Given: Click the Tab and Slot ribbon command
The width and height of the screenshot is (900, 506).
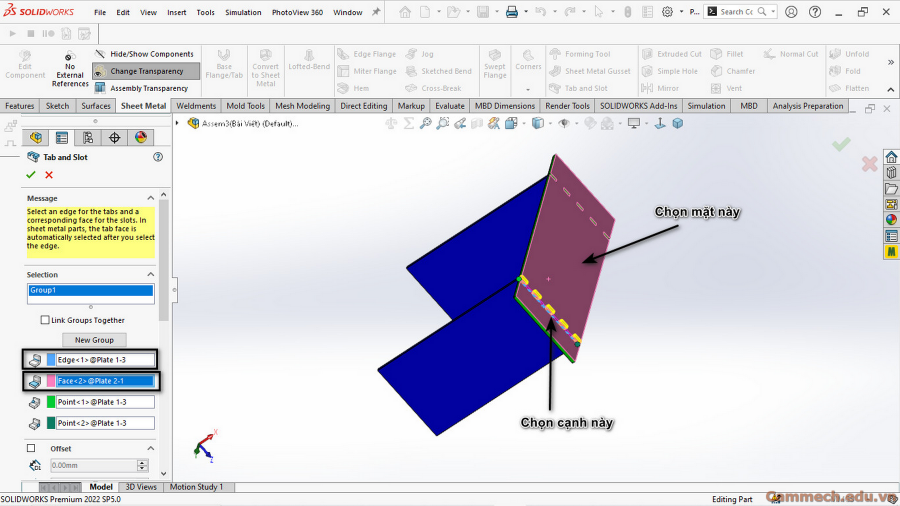Looking at the screenshot, I should (x=579, y=88).
